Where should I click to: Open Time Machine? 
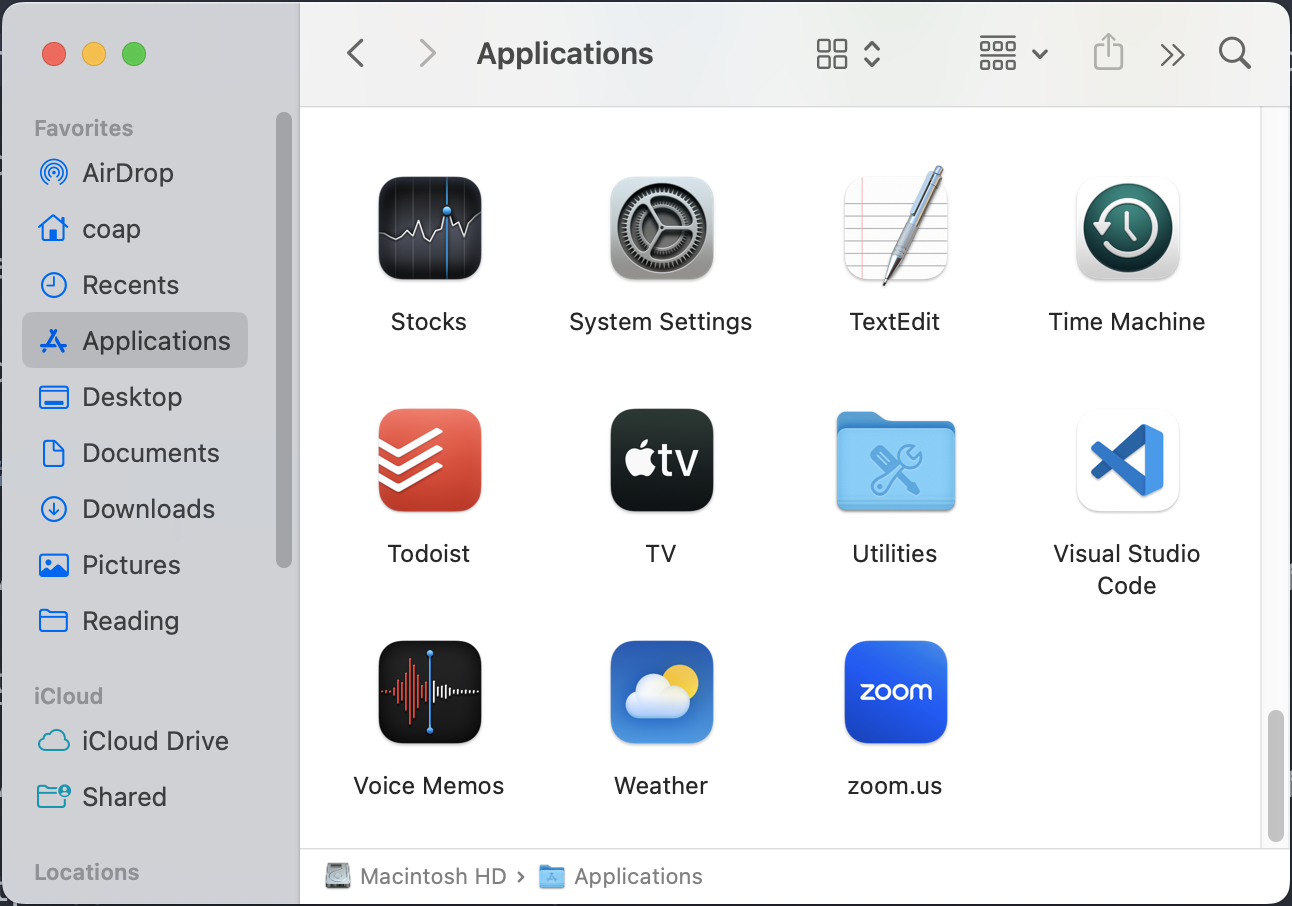tap(1127, 228)
